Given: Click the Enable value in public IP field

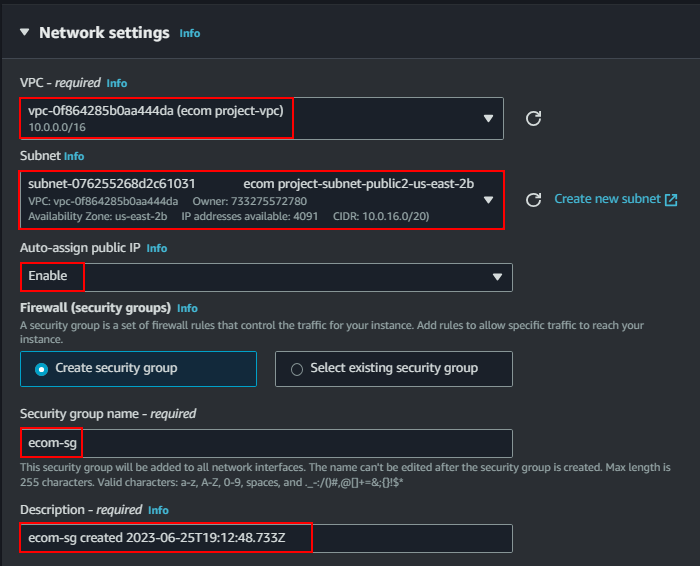Looking at the screenshot, I should (x=48, y=276).
